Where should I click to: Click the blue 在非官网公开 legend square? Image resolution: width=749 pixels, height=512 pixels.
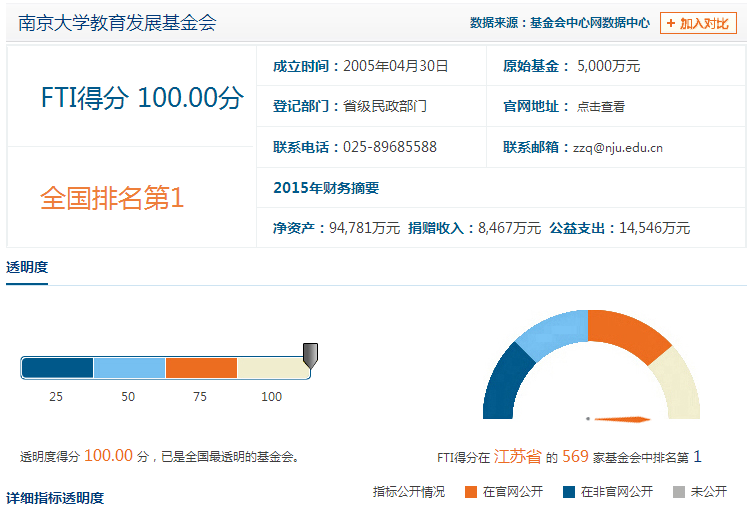point(569,492)
